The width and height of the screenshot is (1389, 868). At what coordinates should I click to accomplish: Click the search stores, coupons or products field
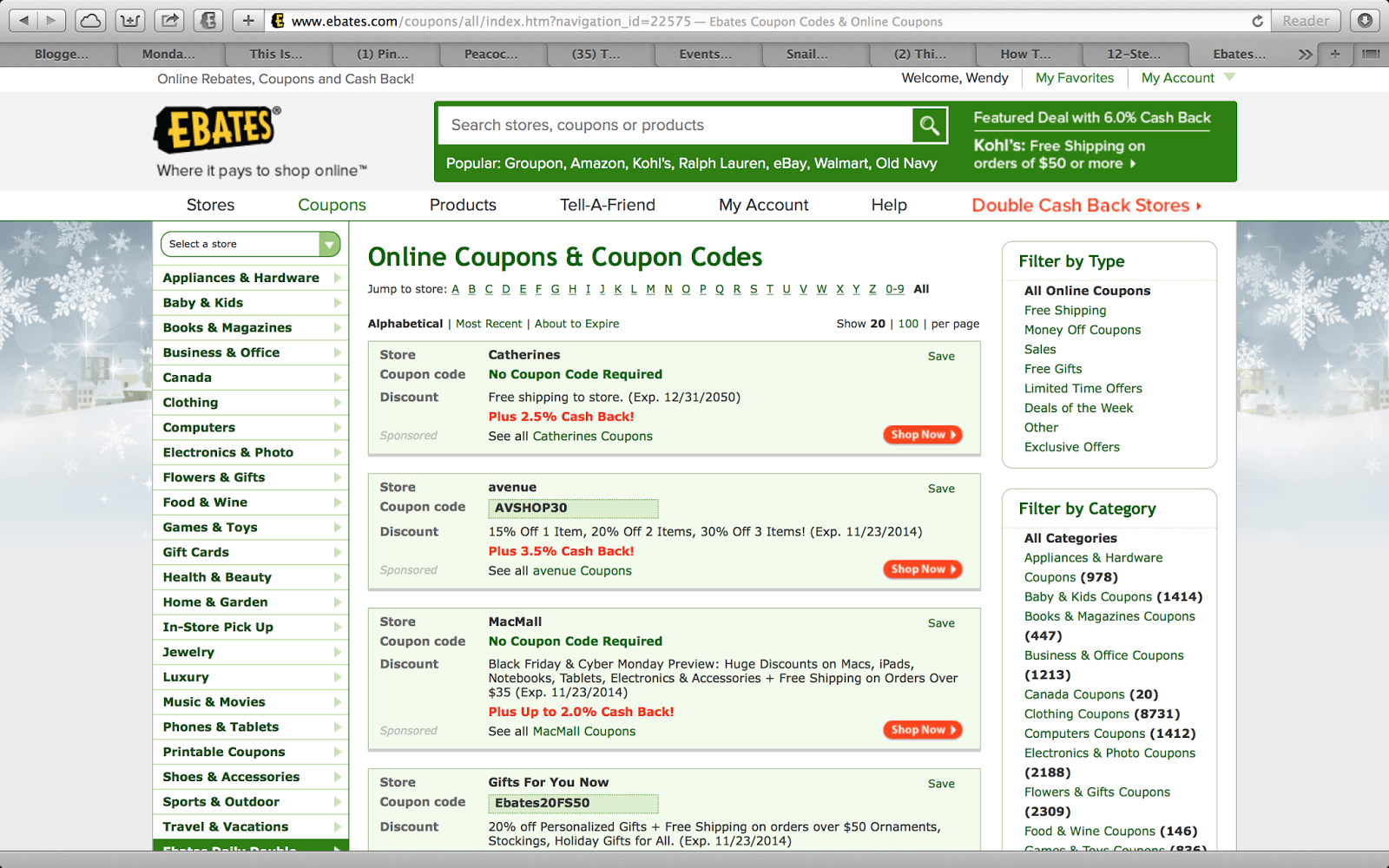(x=675, y=126)
